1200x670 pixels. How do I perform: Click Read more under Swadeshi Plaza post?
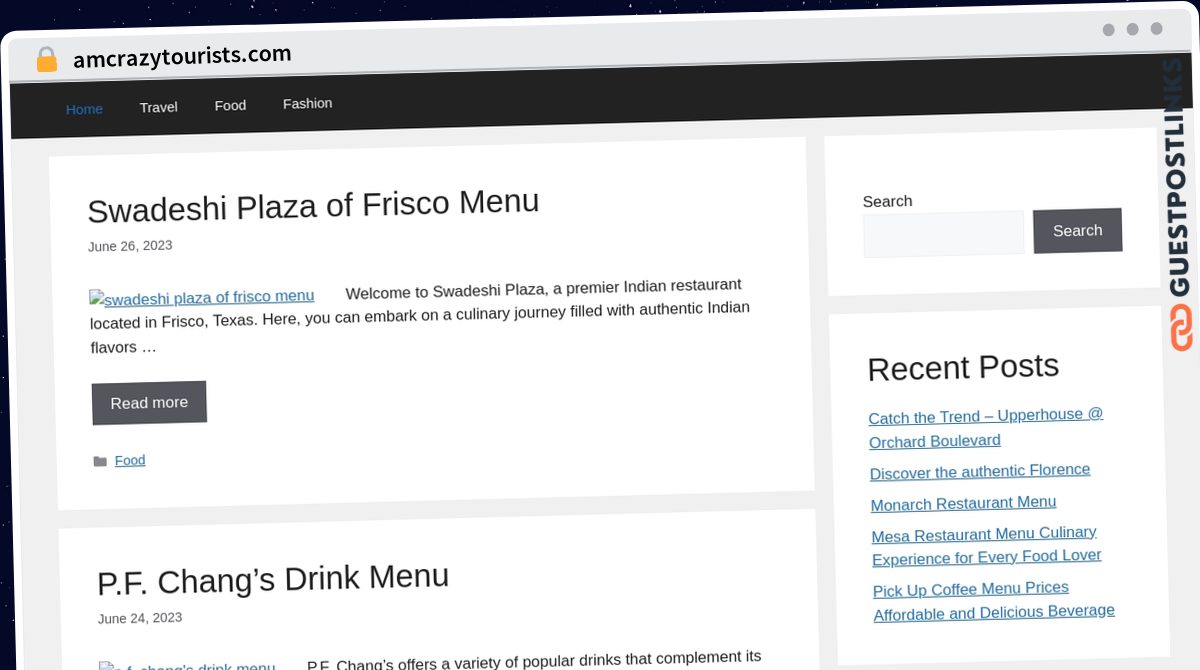tap(149, 402)
